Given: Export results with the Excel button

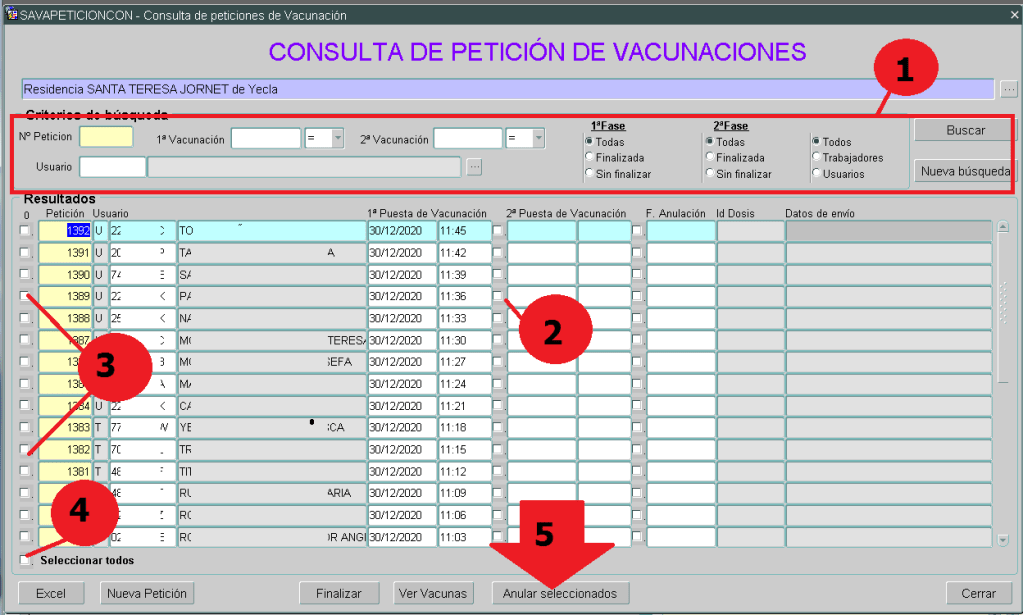Looking at the screenshot, I should 51,593.
